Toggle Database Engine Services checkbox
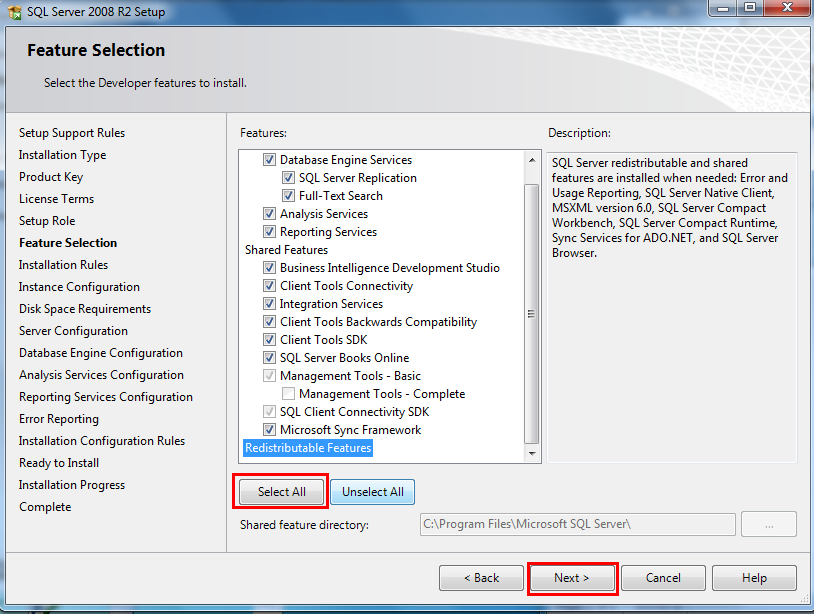This screenshot has height=614, width=814. pos(269,160)
